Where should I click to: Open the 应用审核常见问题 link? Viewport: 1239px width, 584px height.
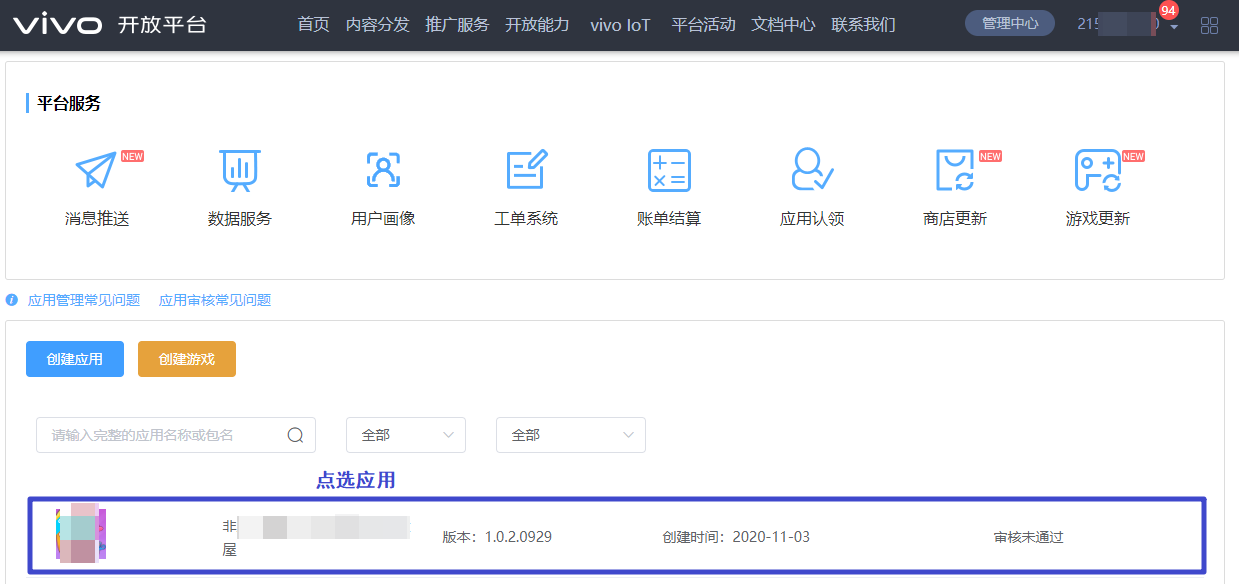click(x=215, y=300)
